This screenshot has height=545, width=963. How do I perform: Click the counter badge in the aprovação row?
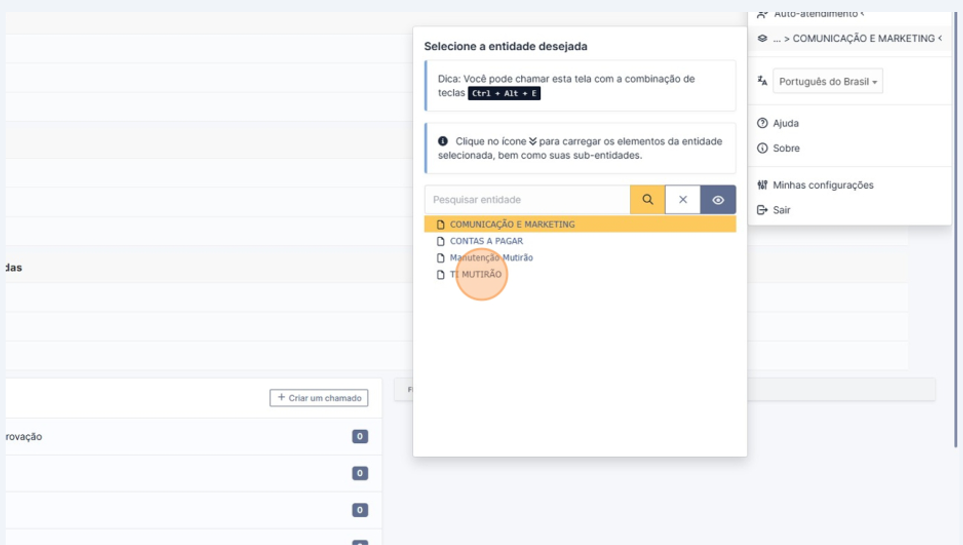[x=360, y=437]
